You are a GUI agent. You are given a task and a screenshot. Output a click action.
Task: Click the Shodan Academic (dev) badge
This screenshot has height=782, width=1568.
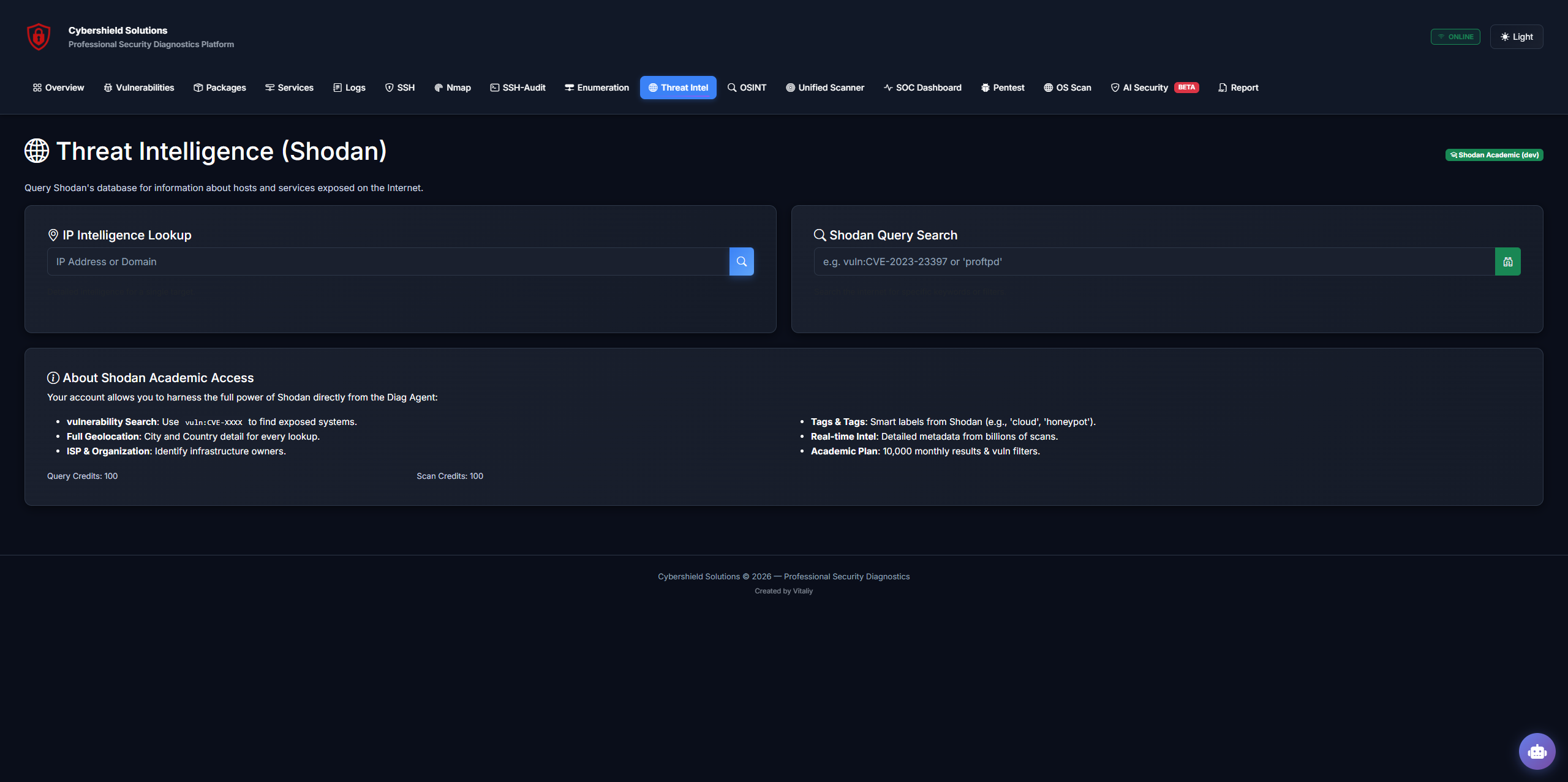[x=1494, y=155]
